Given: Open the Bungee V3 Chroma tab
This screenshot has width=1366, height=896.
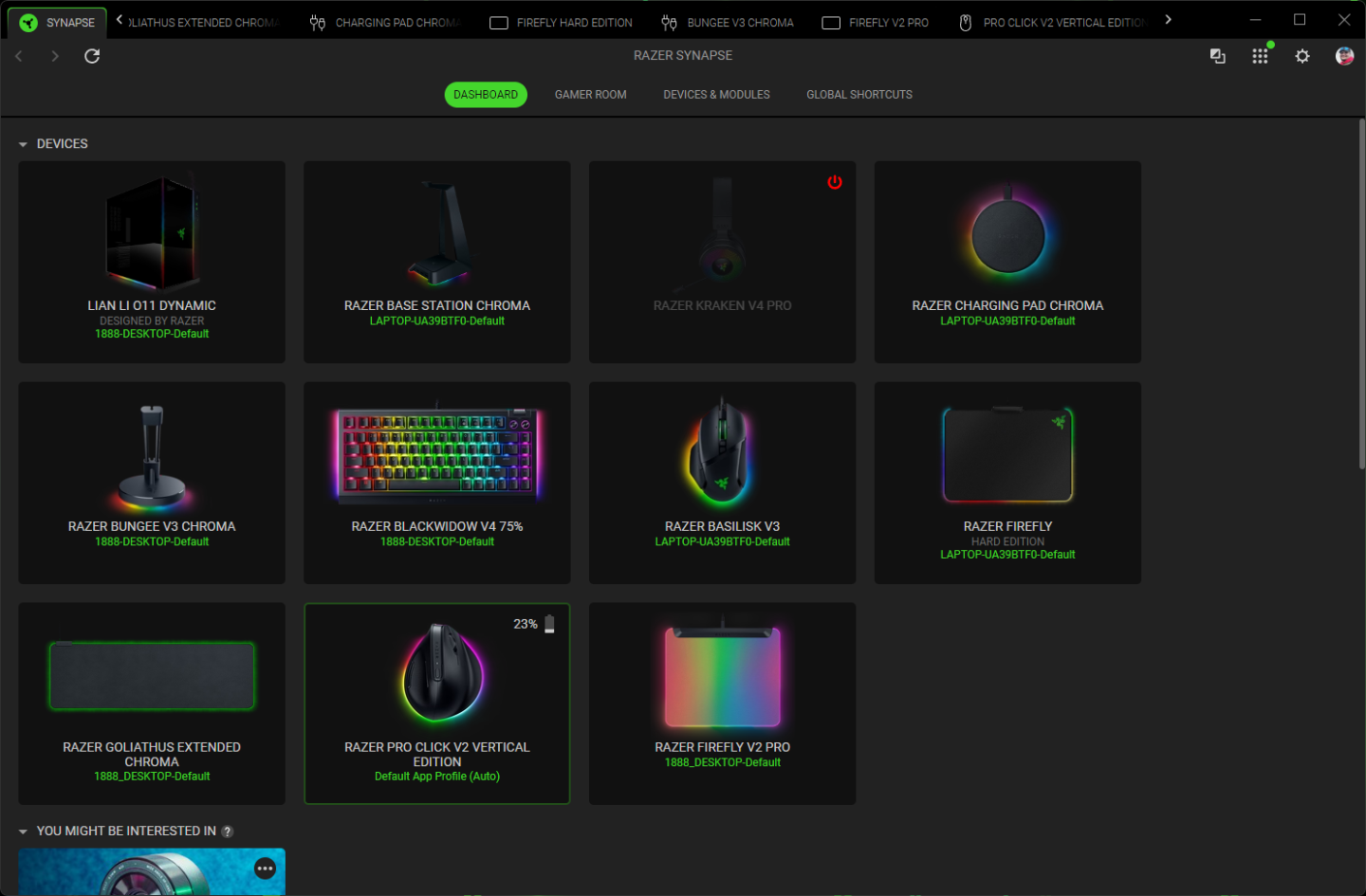Looking at the screenshot, I should point(728,23).
